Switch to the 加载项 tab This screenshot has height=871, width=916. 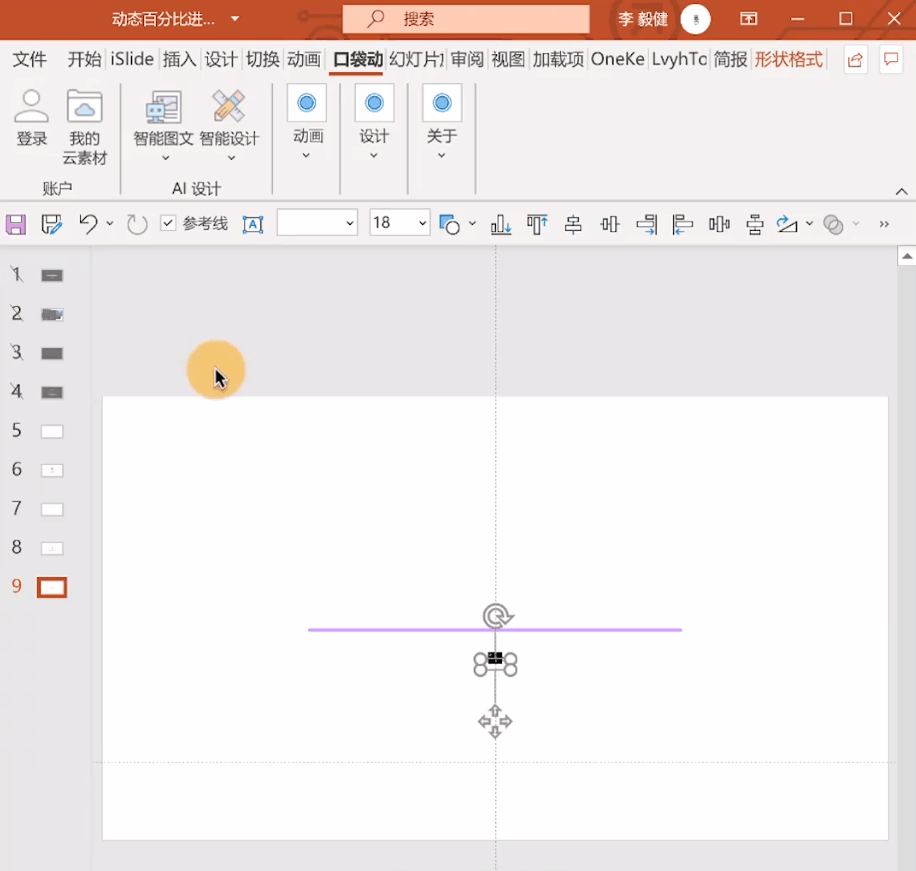point(558,59)
